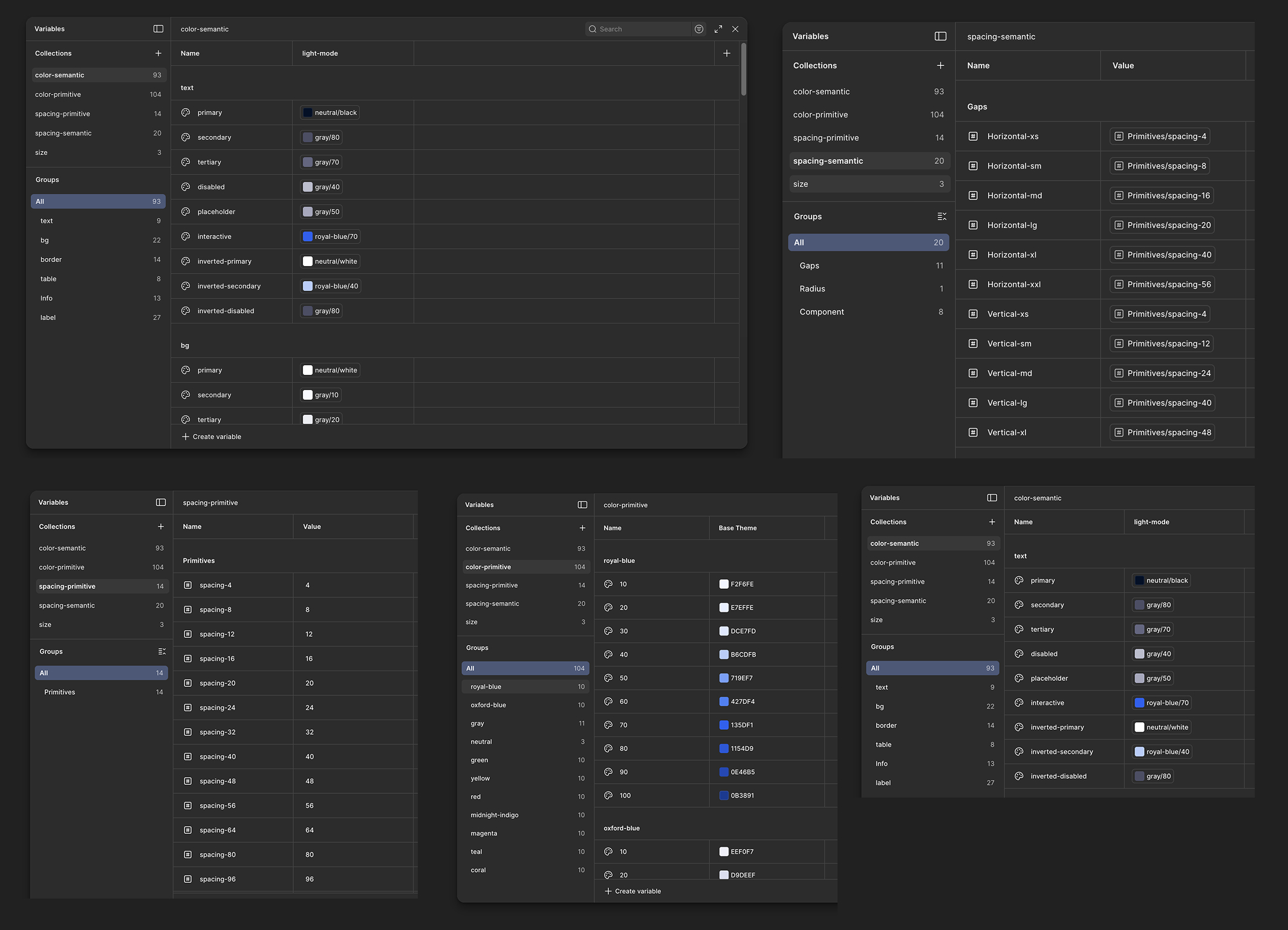Click number icon beside spacing-24 primitive

[x=188, y=707]
